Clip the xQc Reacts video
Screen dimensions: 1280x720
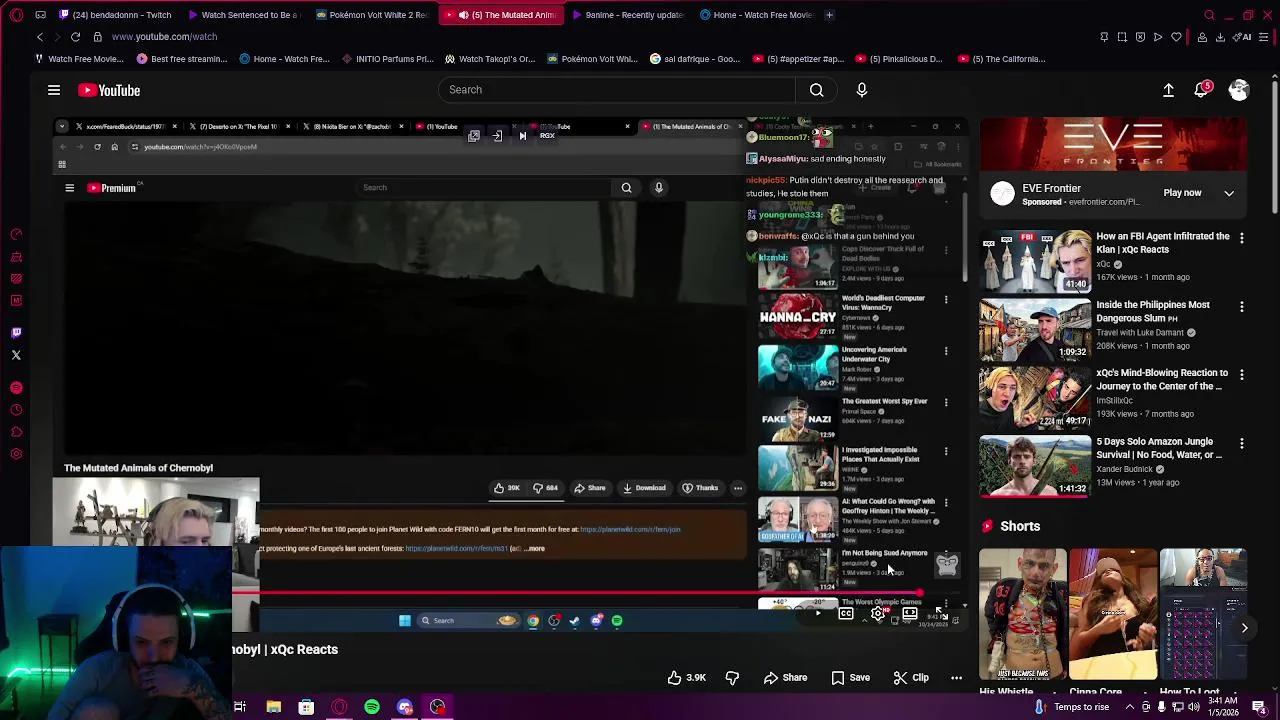[911, 678]
